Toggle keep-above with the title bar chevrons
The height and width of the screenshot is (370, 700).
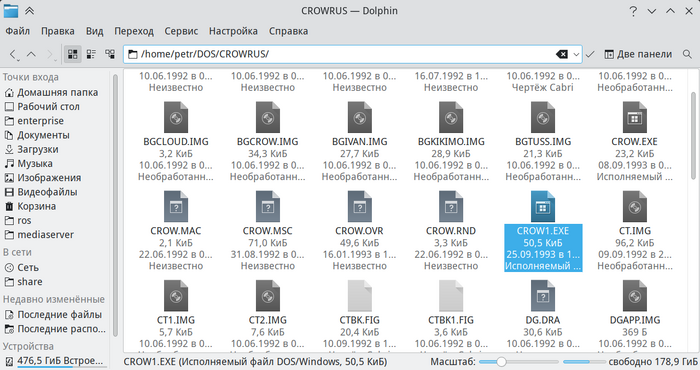coord(29,11)
